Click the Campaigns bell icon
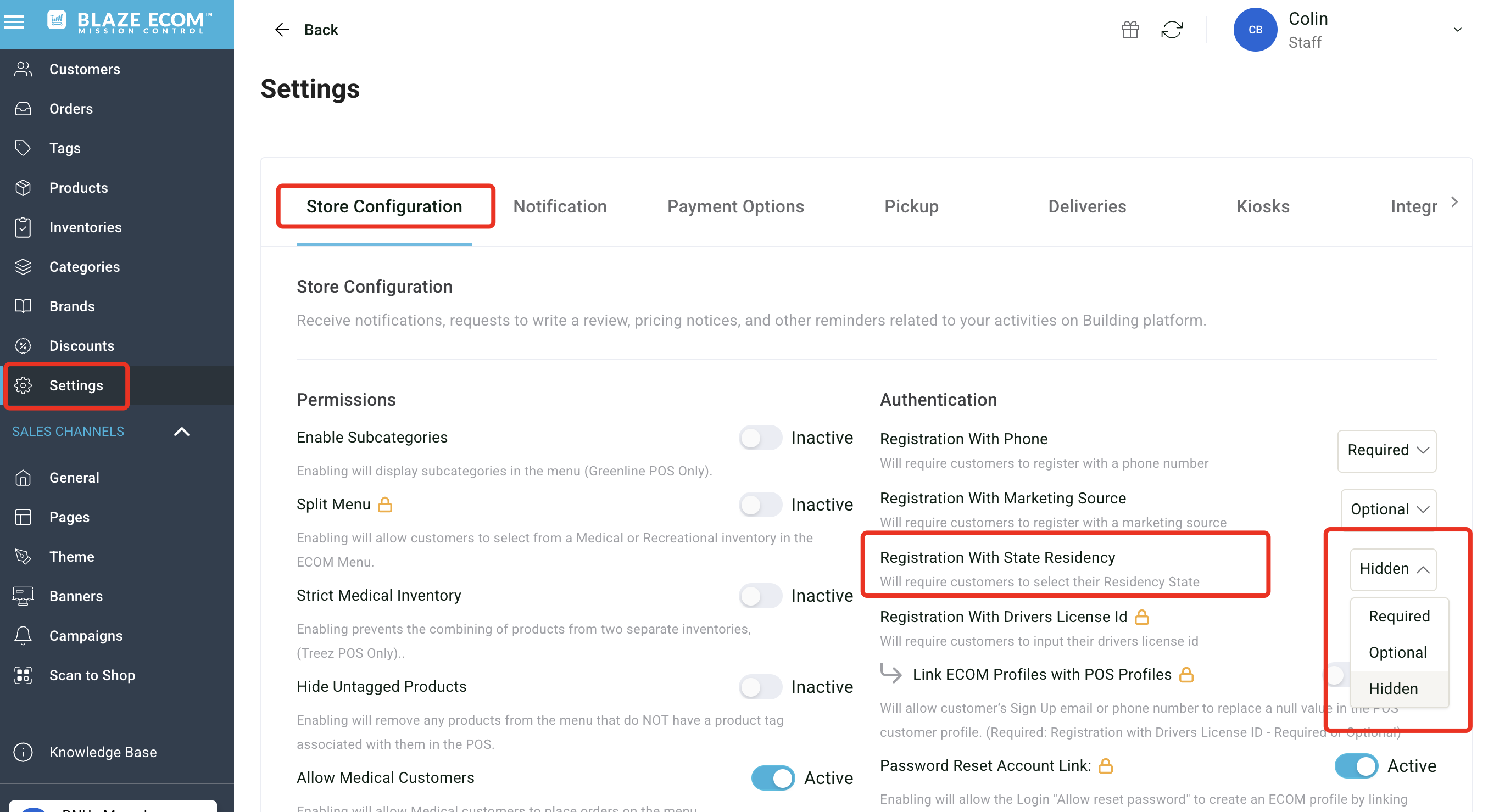Image resolution: width=1488 pixels, height=812 pixels. [x=23, y=635]
